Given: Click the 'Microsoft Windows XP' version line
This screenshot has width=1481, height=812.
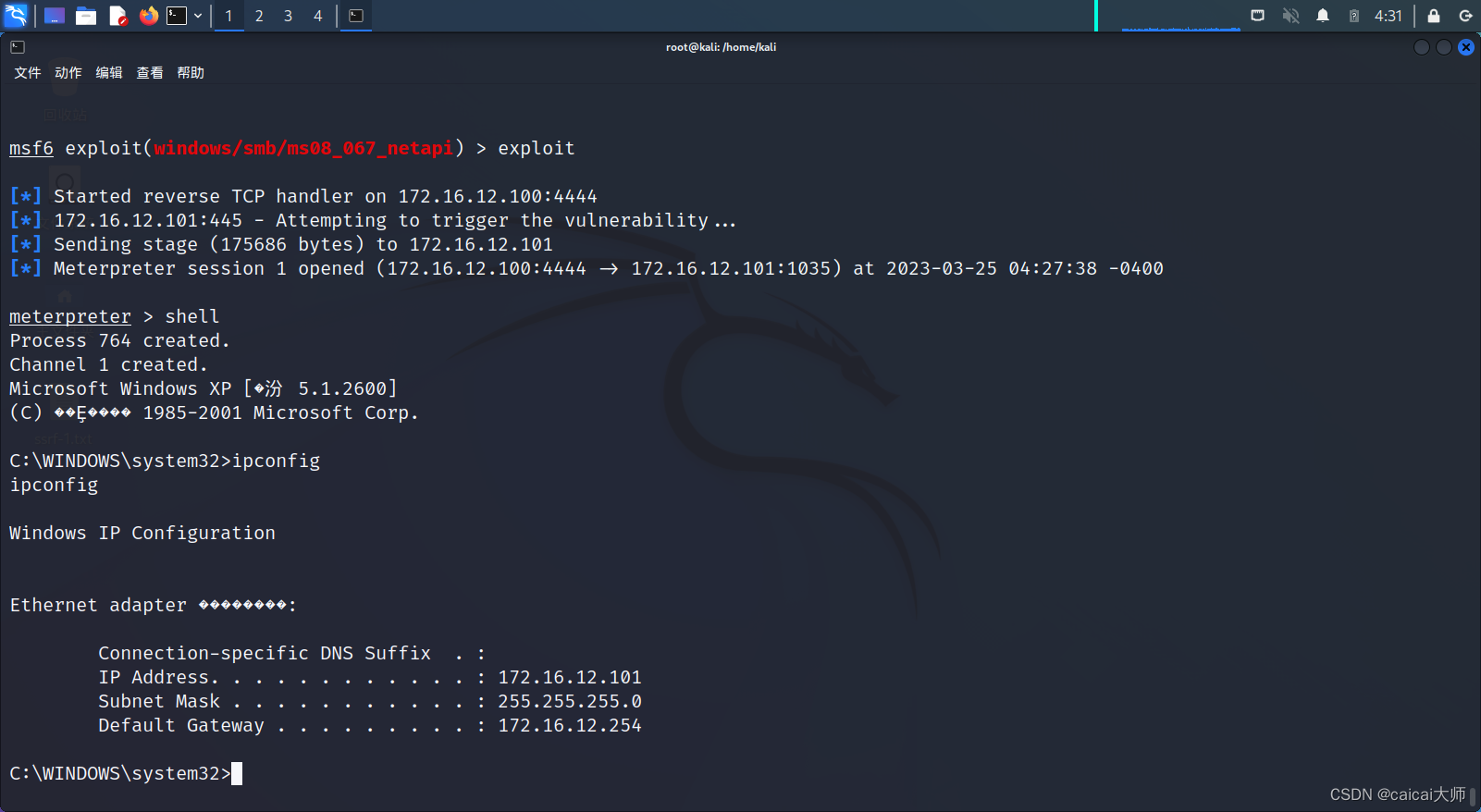Looking at the screenshot, I should point(203,388).
